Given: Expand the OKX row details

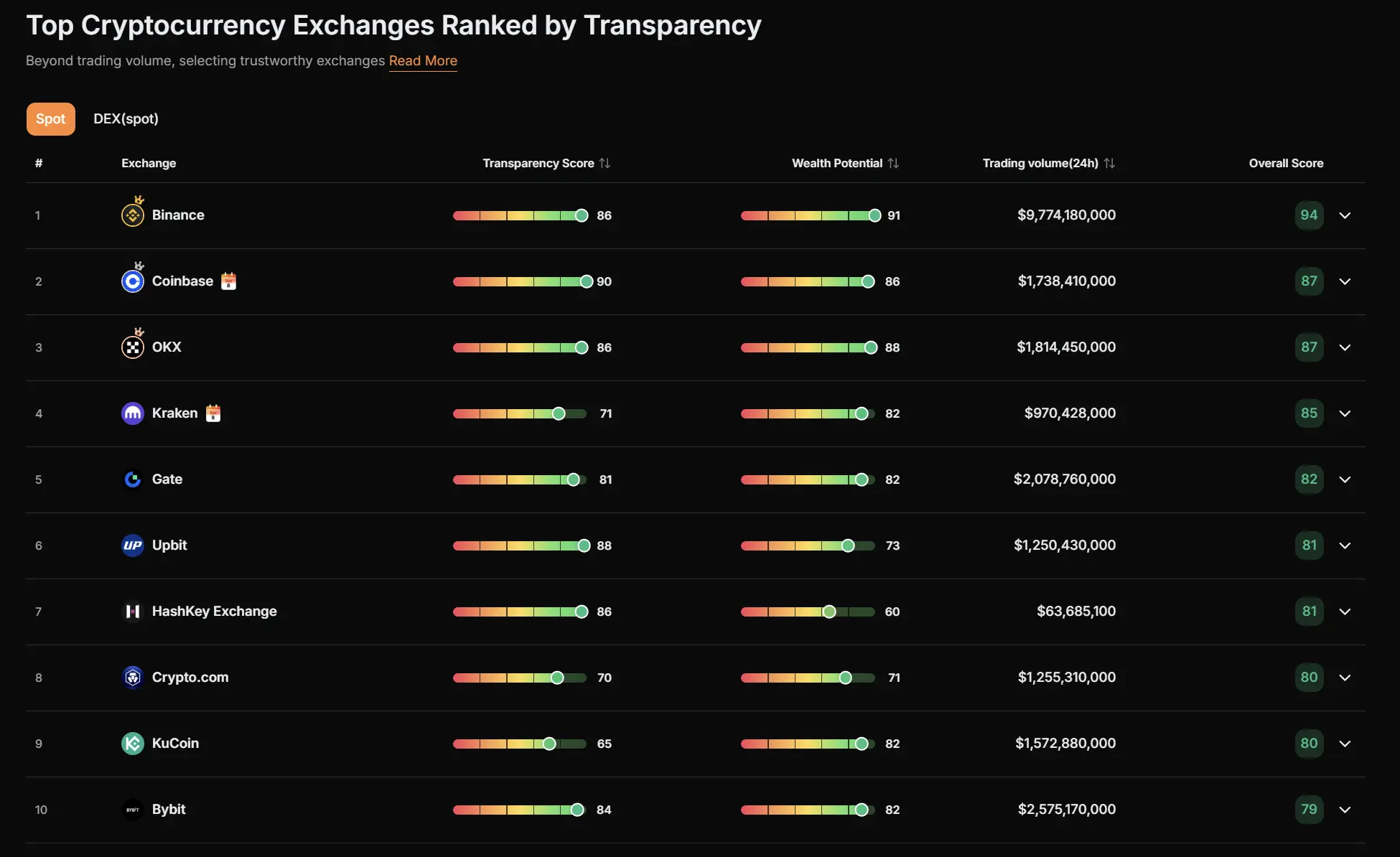Looking at the screenshot, I should [1345, 347].
